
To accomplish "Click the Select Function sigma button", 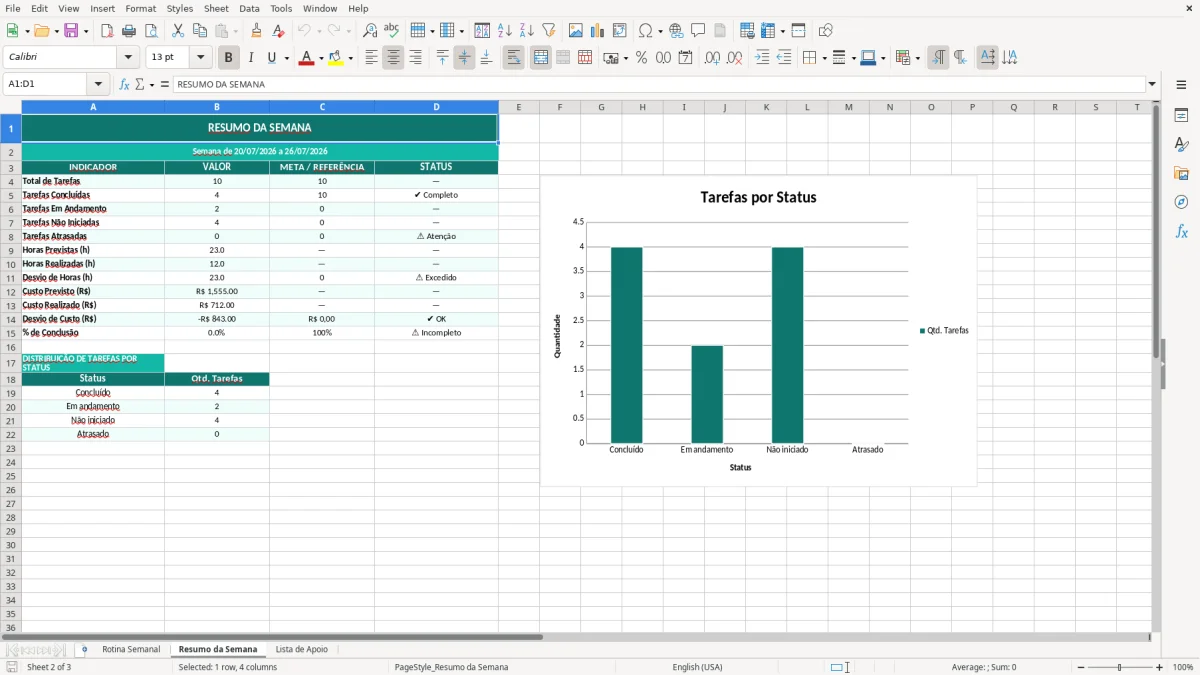I will 140,84.
